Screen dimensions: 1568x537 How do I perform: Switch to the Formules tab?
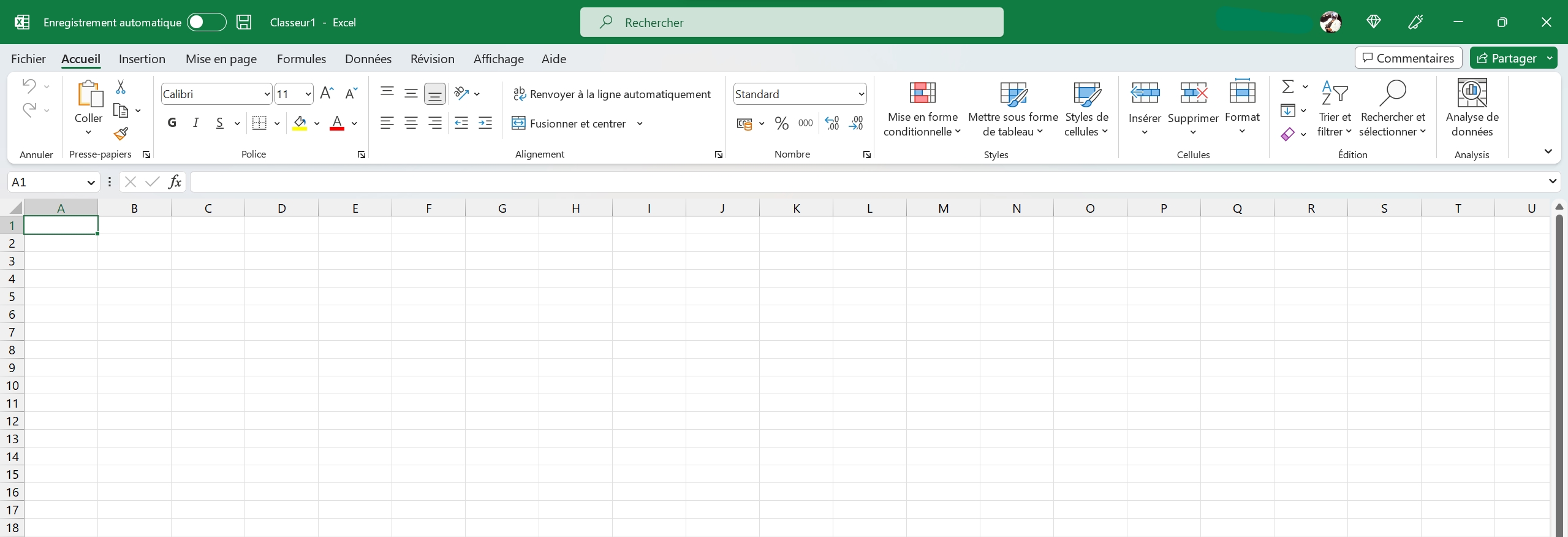click(301, 59)
